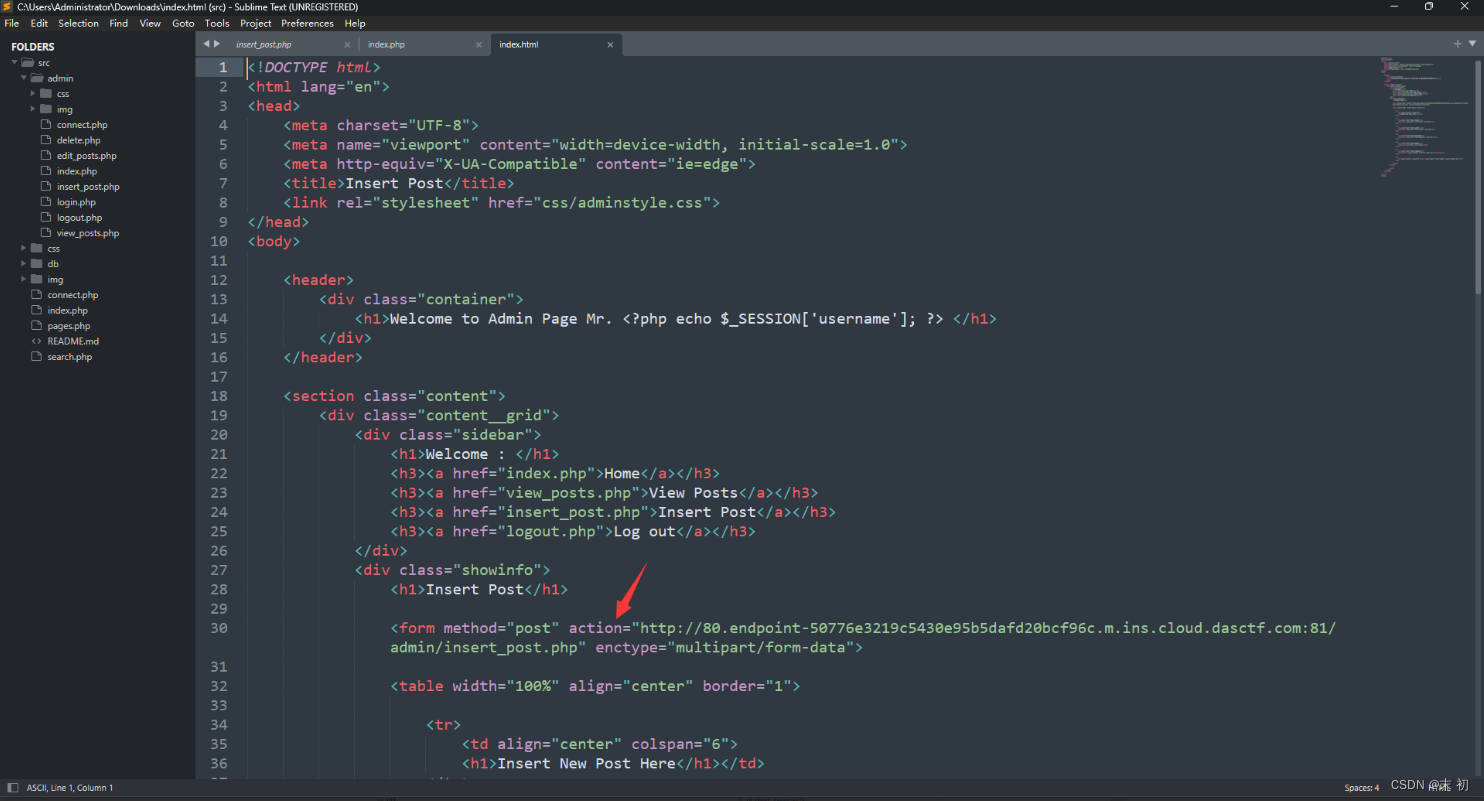Image resolution: width=1484 pixels, height=801 pixels.
Task: Close the index.php tab
Action: (x=479, y=45)
